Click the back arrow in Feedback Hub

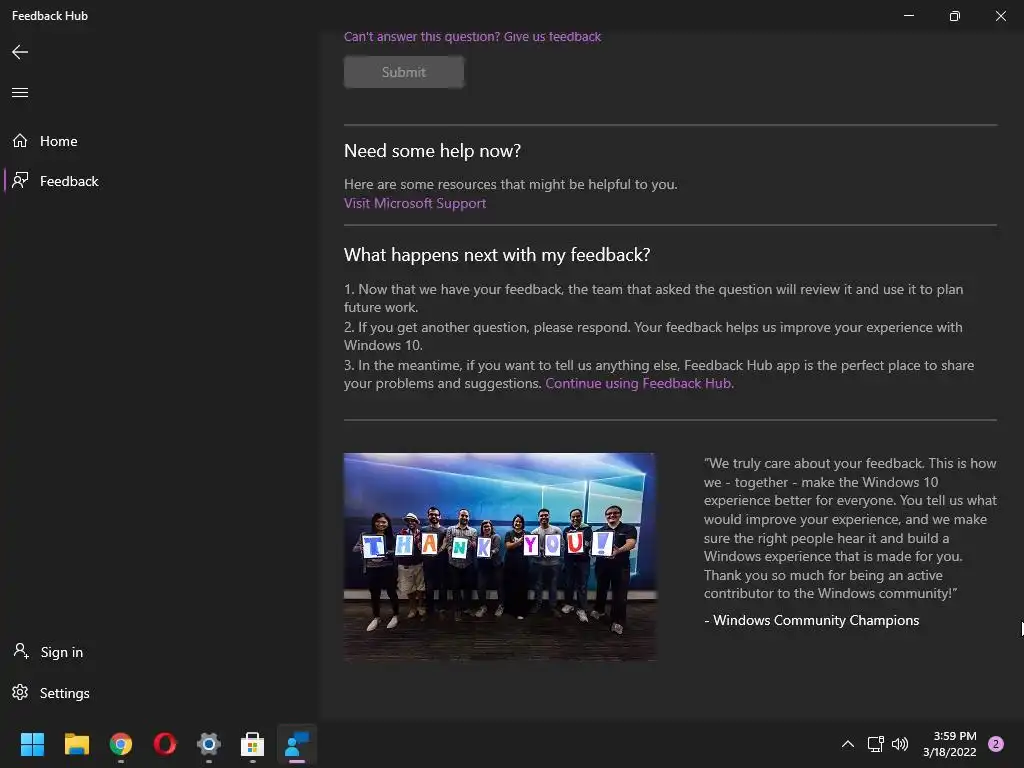point(20,52)
